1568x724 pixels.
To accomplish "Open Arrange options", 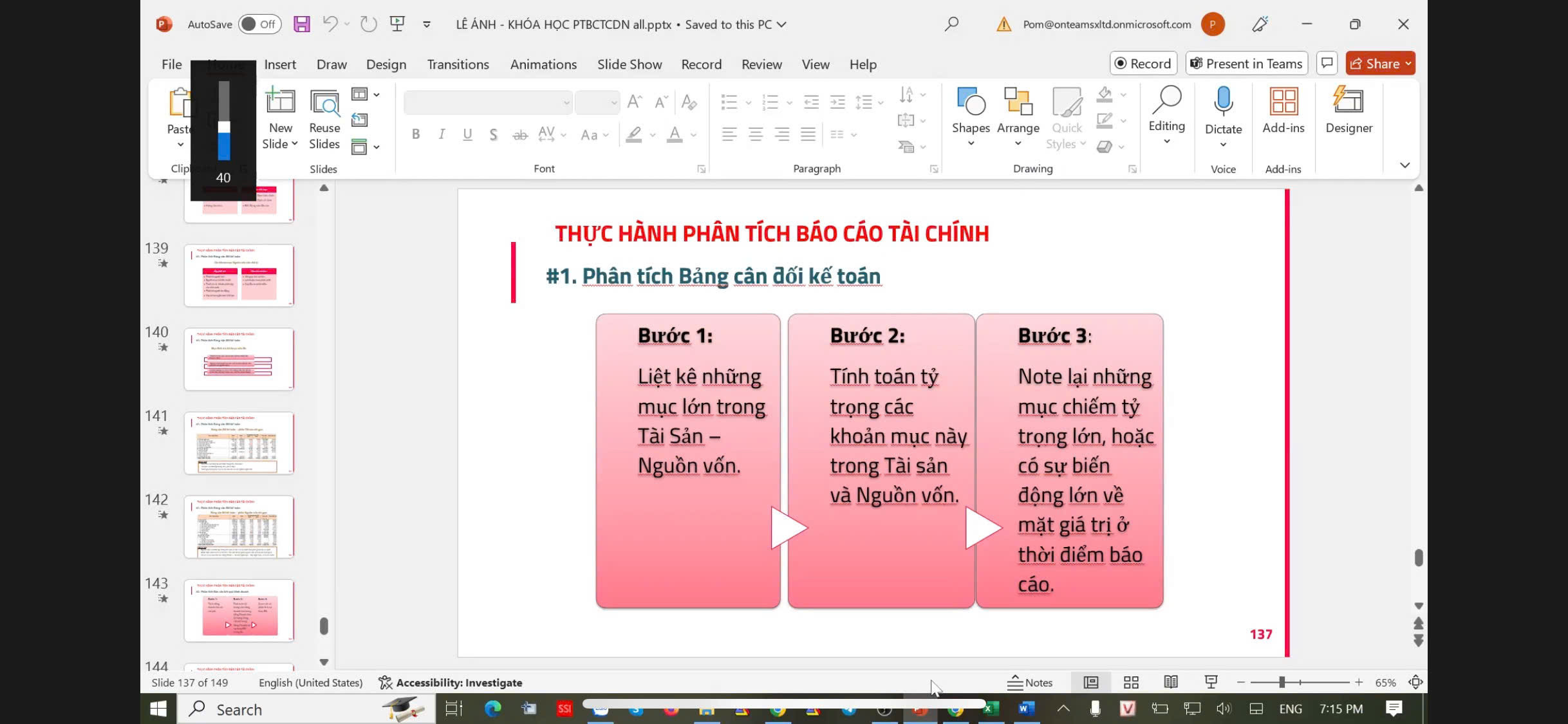I will tap(1018, 117).
